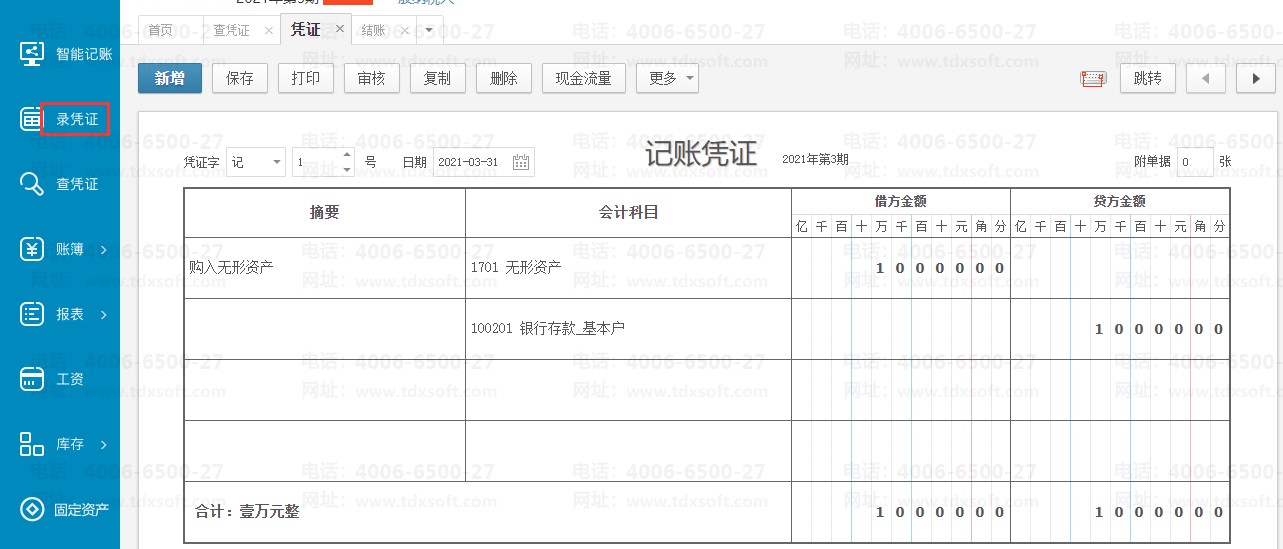
Task: Expand the tab list dropdown arrow
Action: point(429,30)
